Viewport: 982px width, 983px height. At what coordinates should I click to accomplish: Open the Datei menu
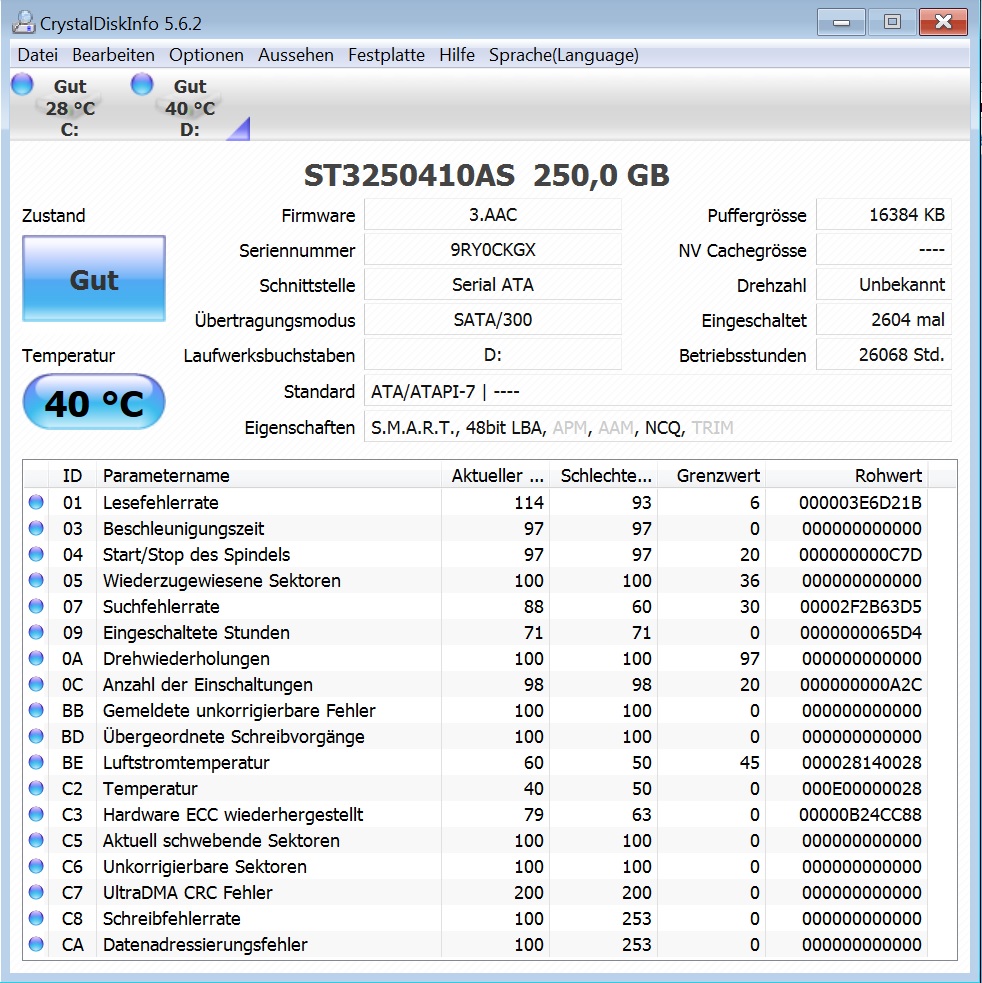[38, 55]
